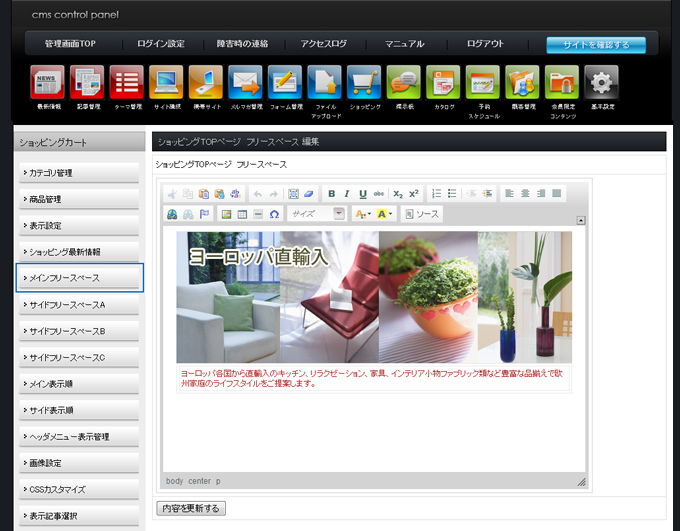Toggle italic formatting in editor
The image size is (680, 531).
[x=347, y=193]
